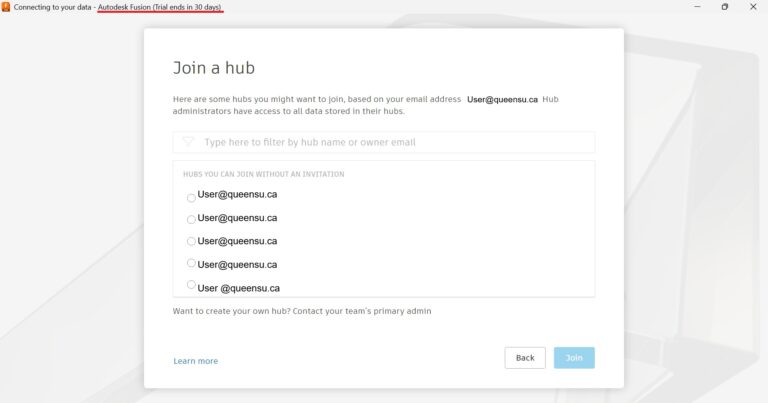Select the fourth hub radio button
This screenshot has width=768, height=403.
tap(191, 263)
